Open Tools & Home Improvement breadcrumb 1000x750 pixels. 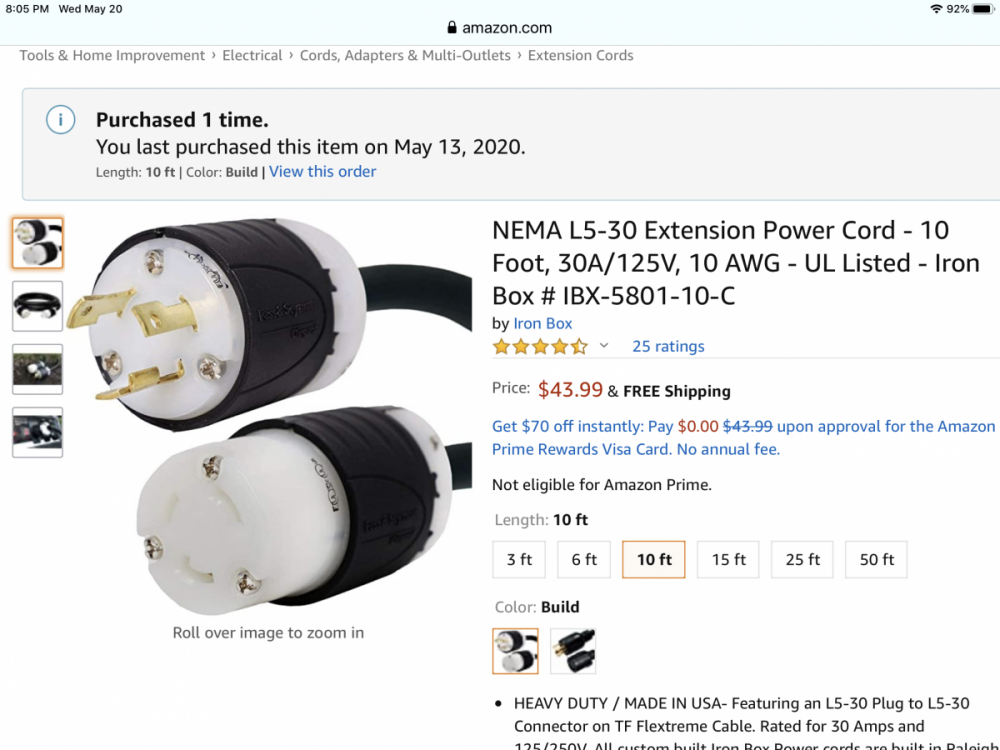[x=112, y=56]
